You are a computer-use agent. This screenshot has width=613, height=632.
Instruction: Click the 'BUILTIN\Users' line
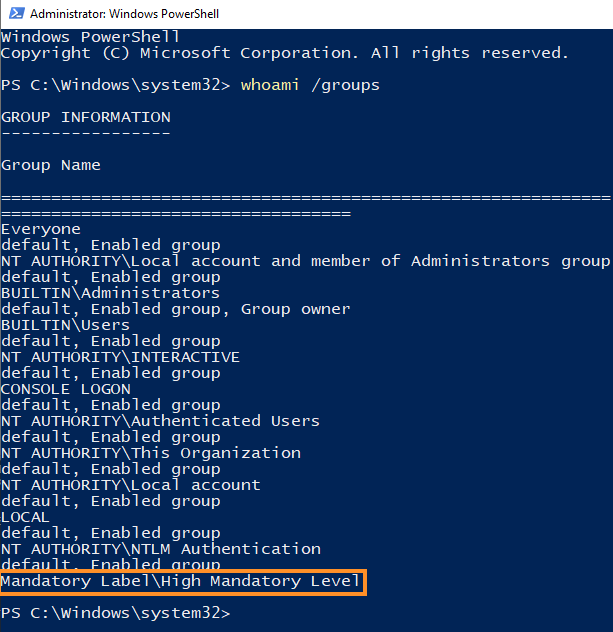65,325
